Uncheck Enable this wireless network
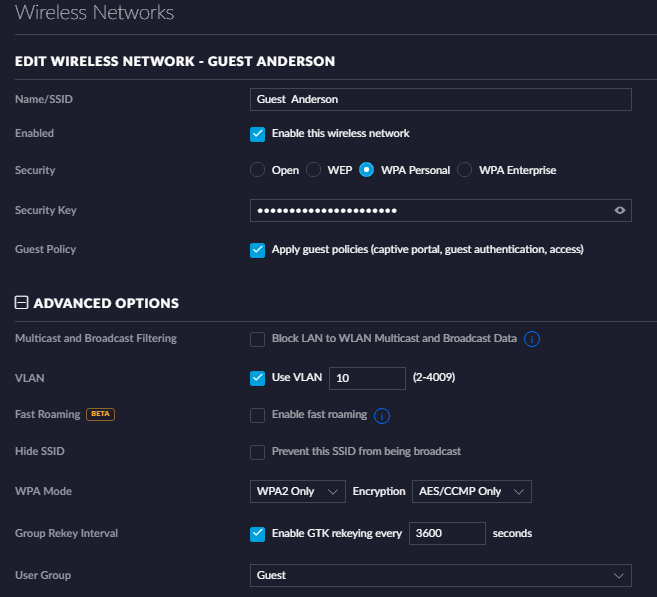Viewport: 657px width, 597px height. point(257,134)
